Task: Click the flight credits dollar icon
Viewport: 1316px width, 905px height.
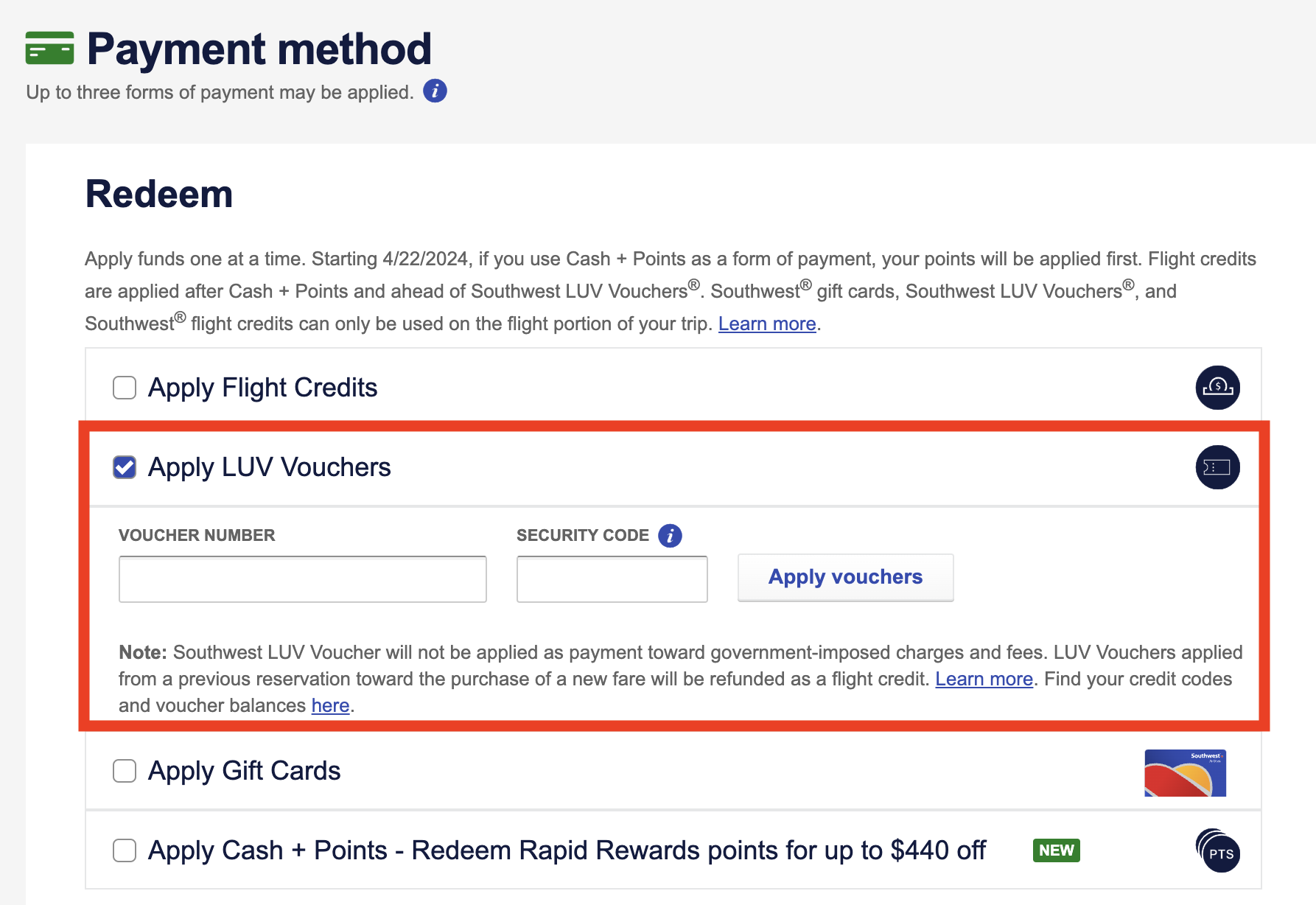Action: (1217, 388)
